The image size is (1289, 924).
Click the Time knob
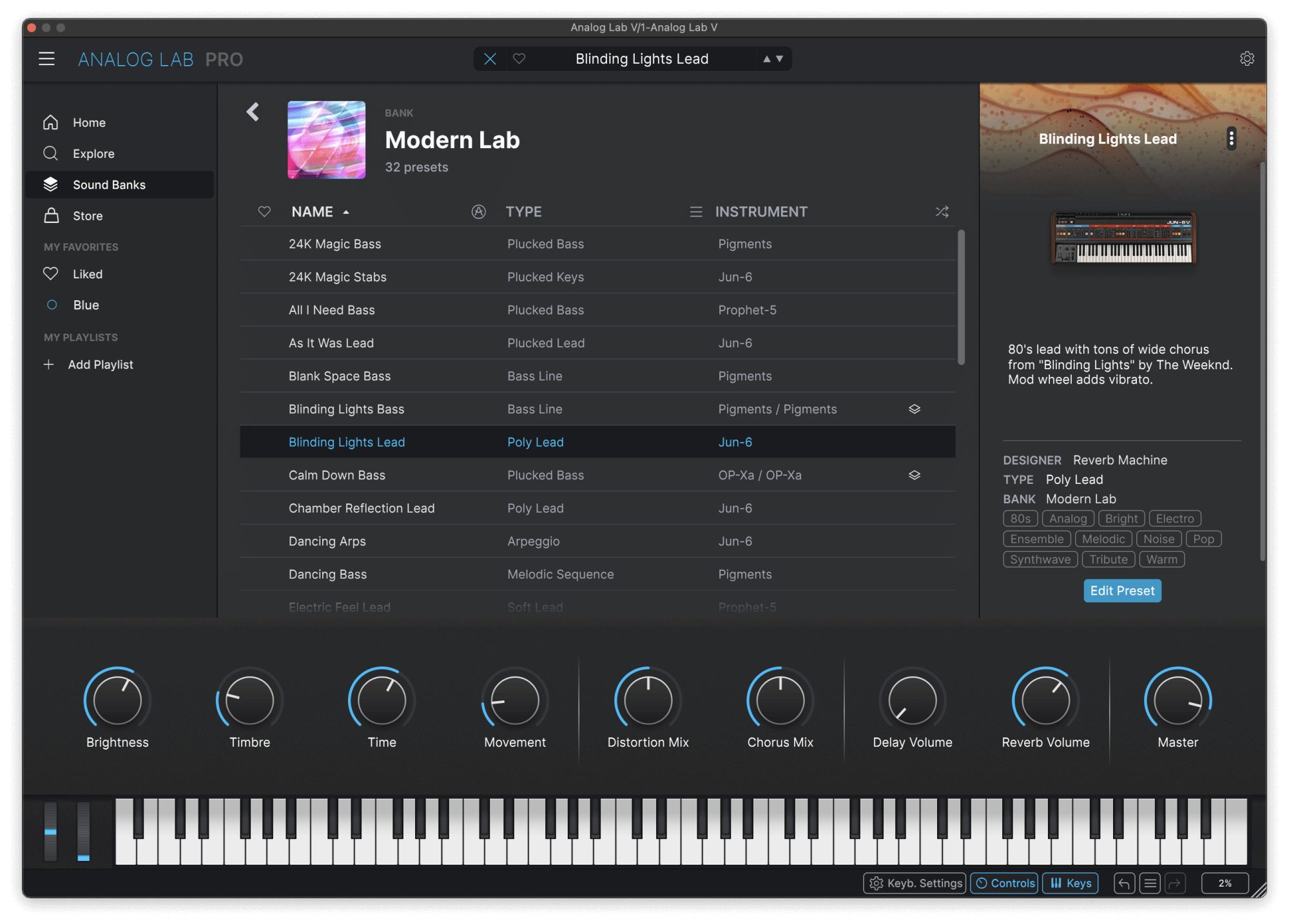click(382, 700)
